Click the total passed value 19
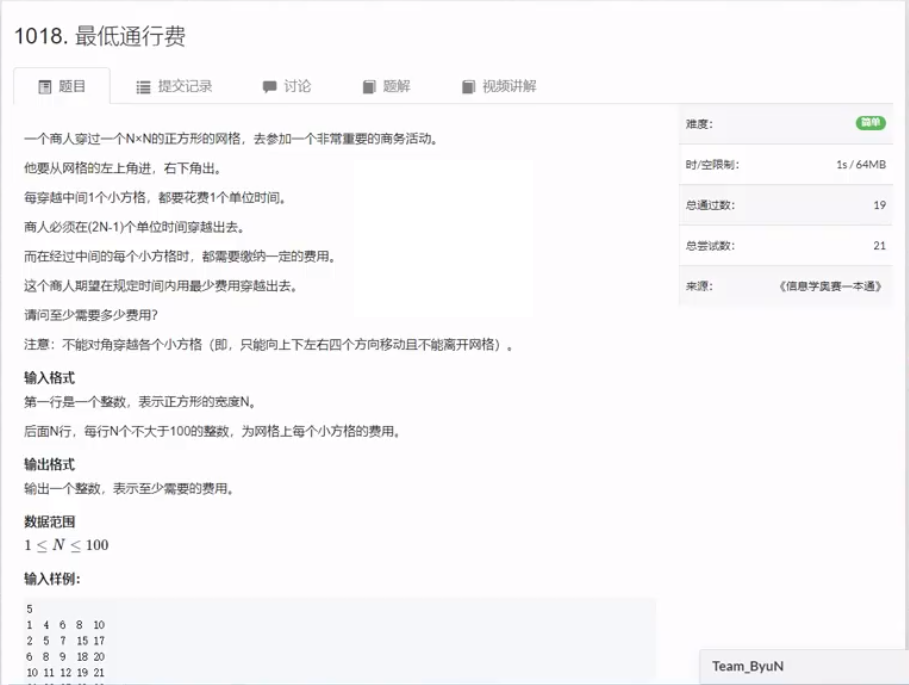Image resolution: width=909 pixels, height=685 pixels. tap(879, 205)
